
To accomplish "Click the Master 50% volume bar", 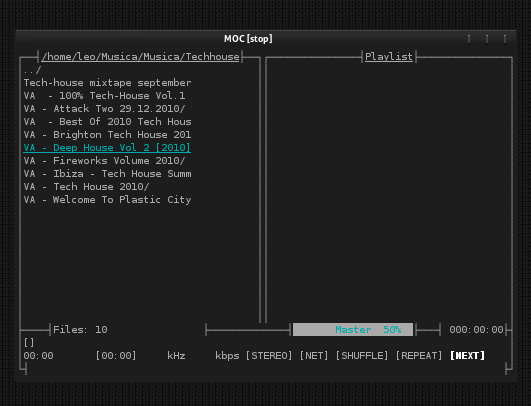I will click(x=353, y=329).
